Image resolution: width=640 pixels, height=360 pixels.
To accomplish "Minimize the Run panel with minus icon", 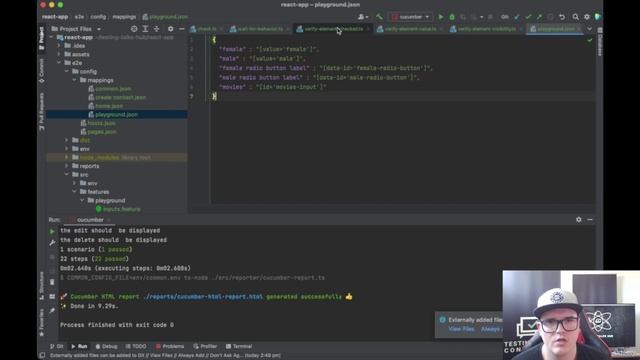I will 590,220.
